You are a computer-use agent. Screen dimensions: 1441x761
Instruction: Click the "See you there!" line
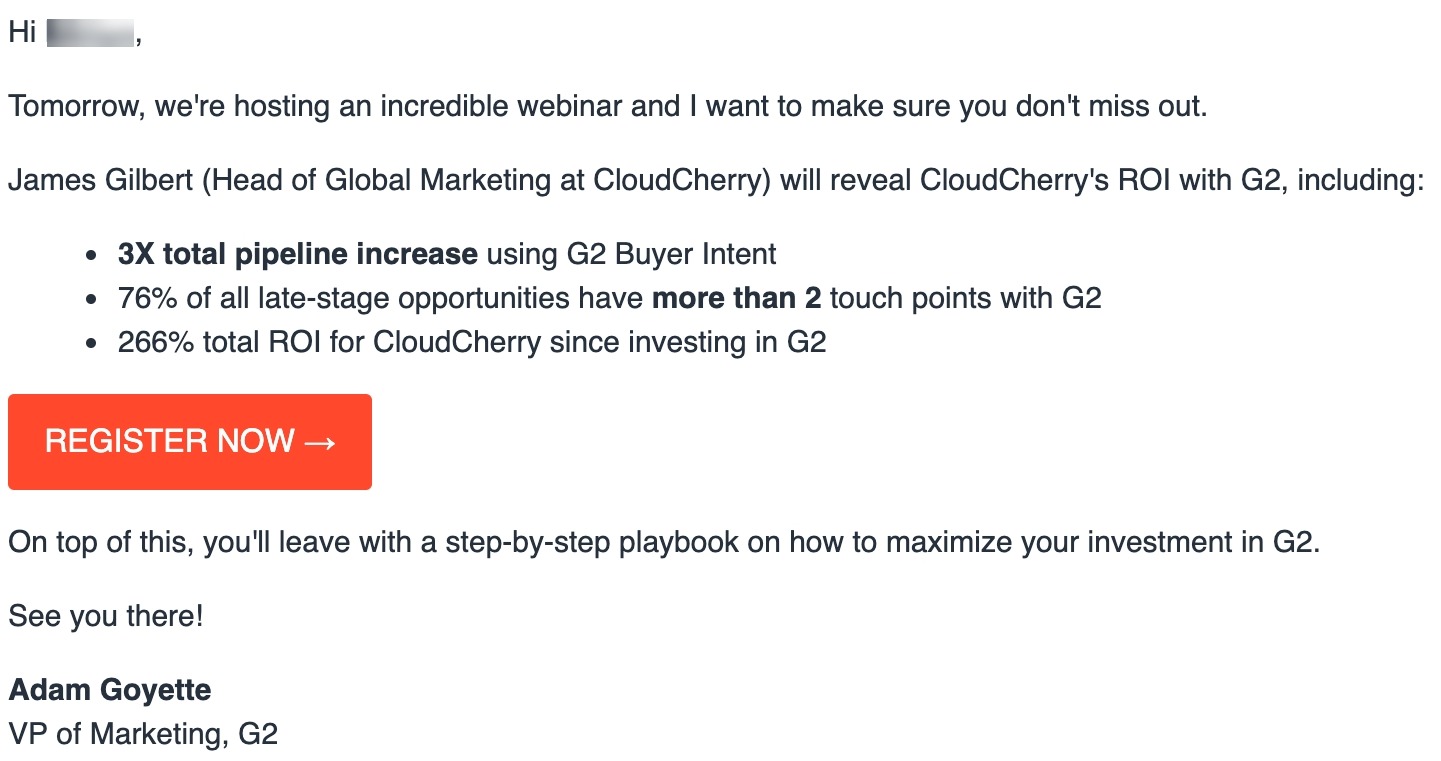tap(106, 616)
